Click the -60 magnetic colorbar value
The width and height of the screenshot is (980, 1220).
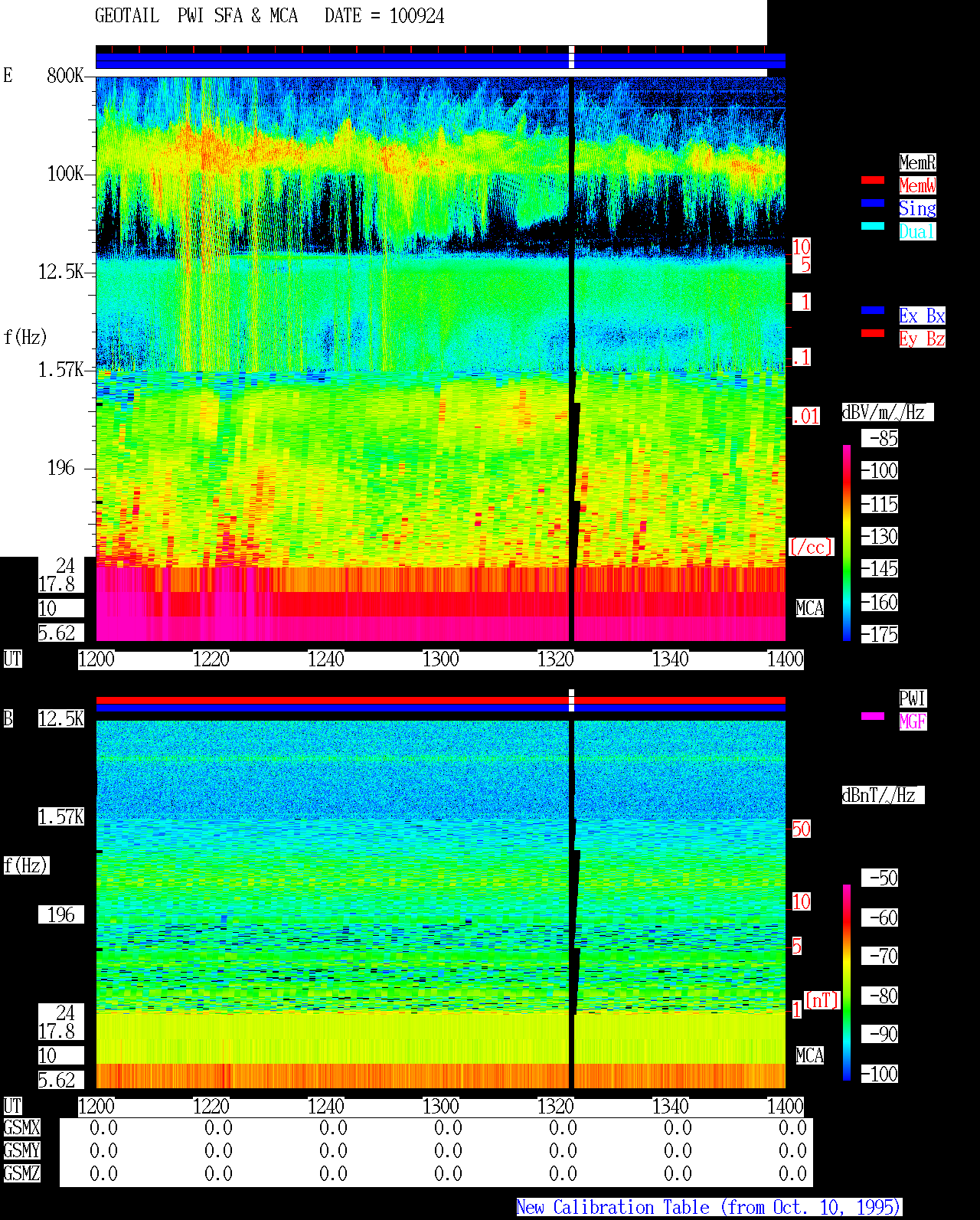[880, 917]
